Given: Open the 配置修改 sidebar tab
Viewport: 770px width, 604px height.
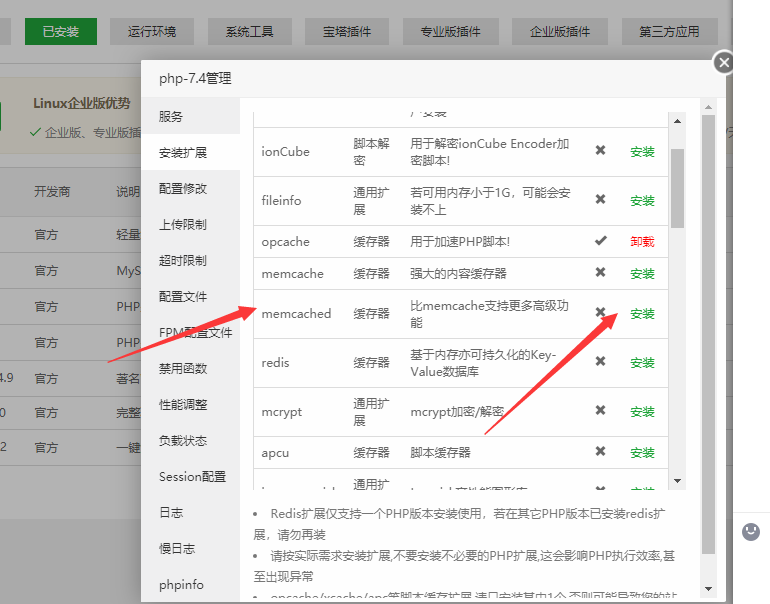Looking at the screenshot, I should (191, 189).
